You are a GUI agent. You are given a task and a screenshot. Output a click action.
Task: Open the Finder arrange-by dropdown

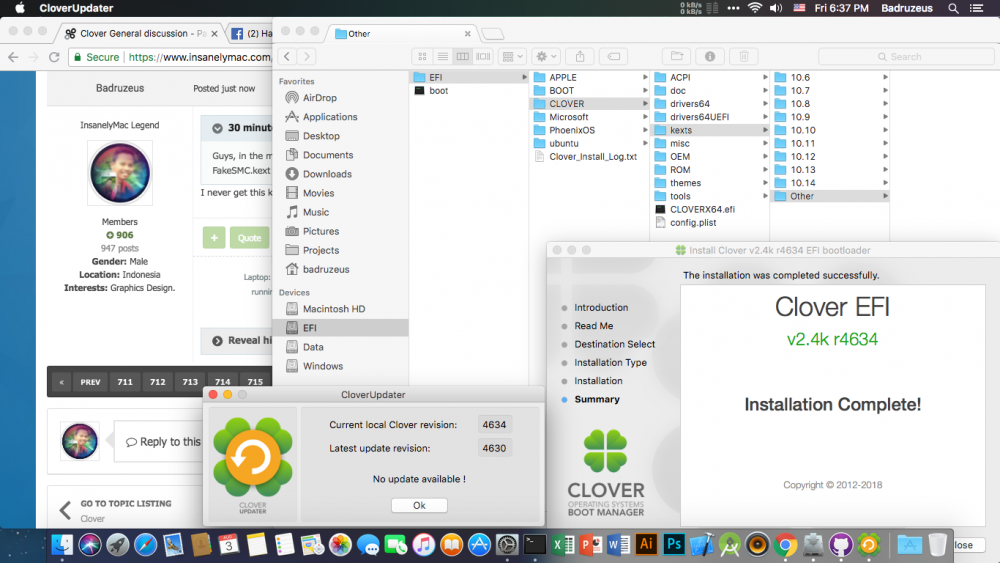coord(512,57)
